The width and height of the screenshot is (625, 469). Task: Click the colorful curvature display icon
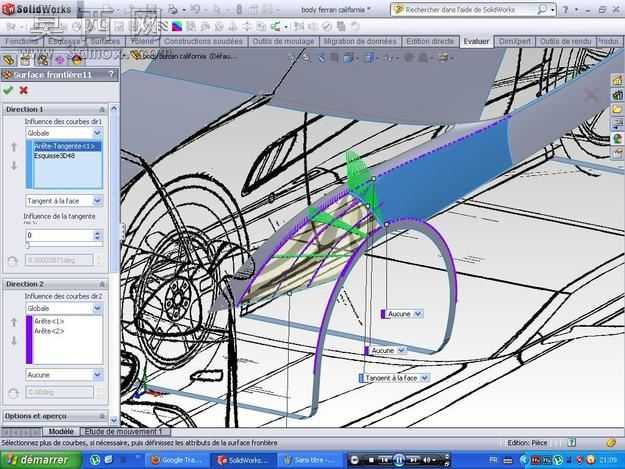tap(177, 27)
